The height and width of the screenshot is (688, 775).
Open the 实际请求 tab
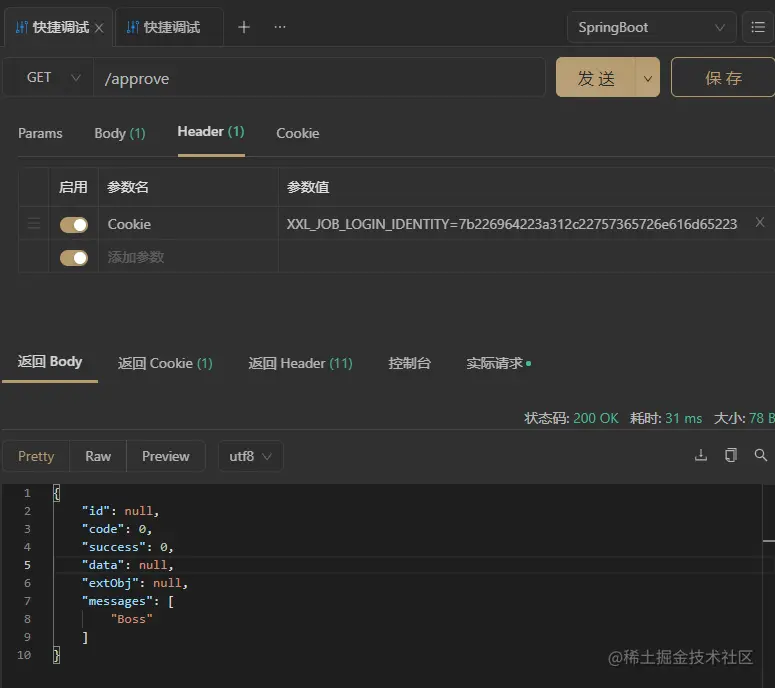[x=498, y=364]
